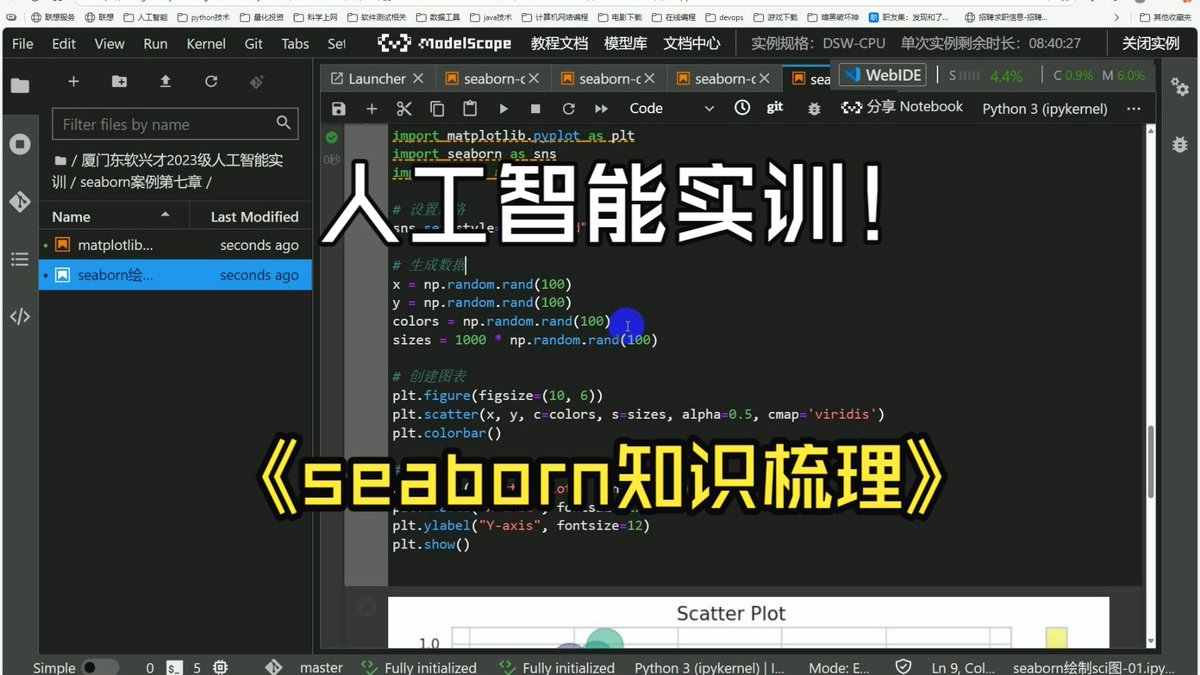Open the WebIDE button
Screen dimensions: 1200x675
(883, 75)
